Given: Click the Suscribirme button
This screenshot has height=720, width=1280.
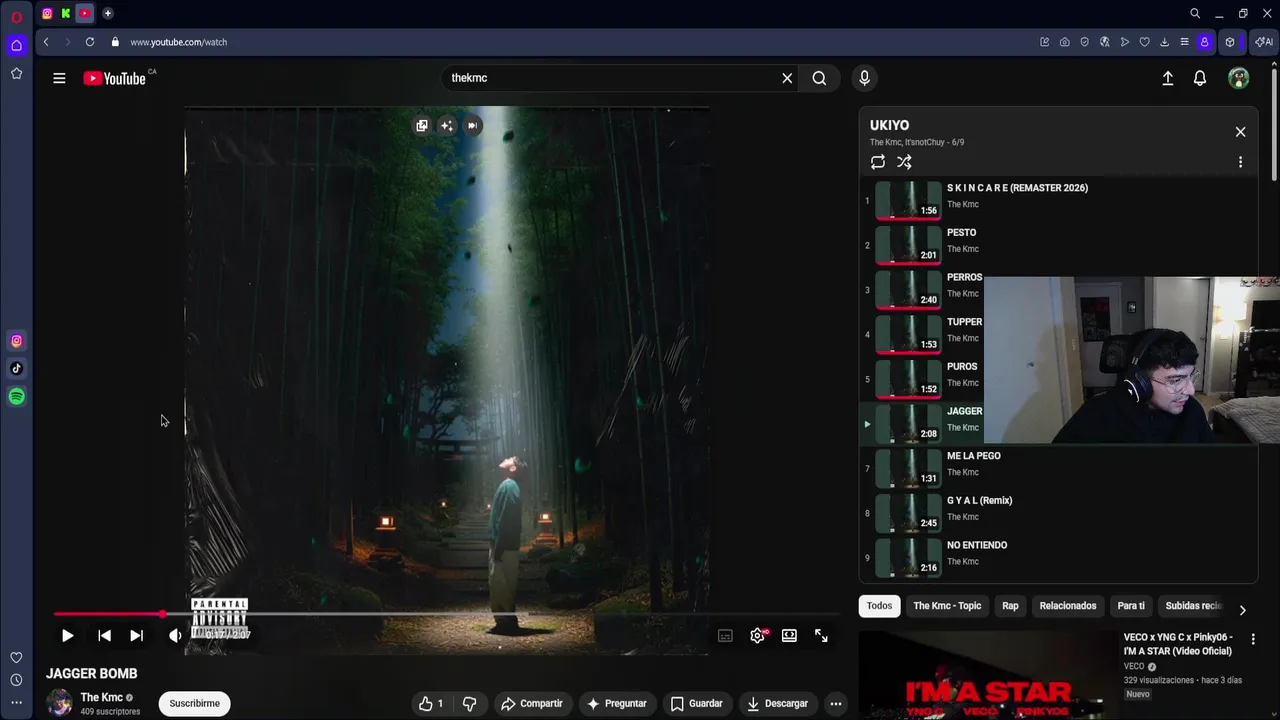Looking at the screenshot, I should (x=194, y=703).
